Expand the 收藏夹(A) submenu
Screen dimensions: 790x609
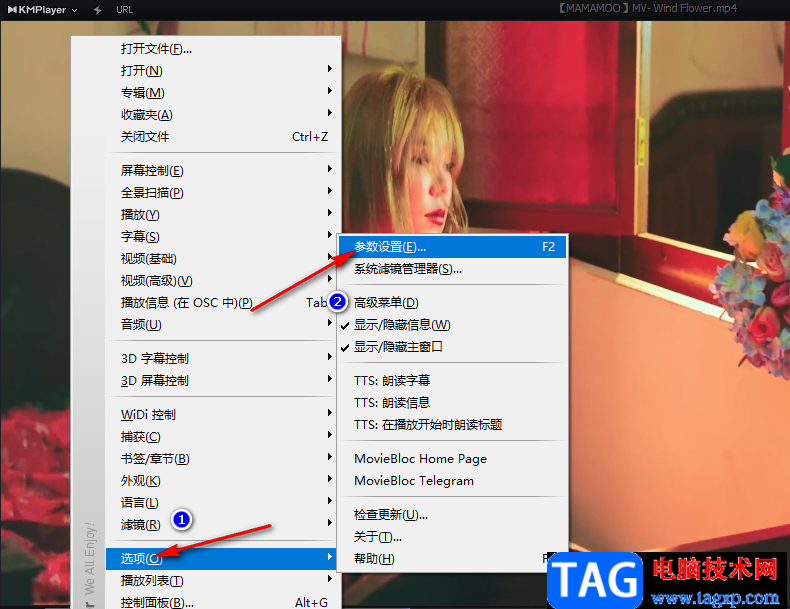tap(223, 115)
